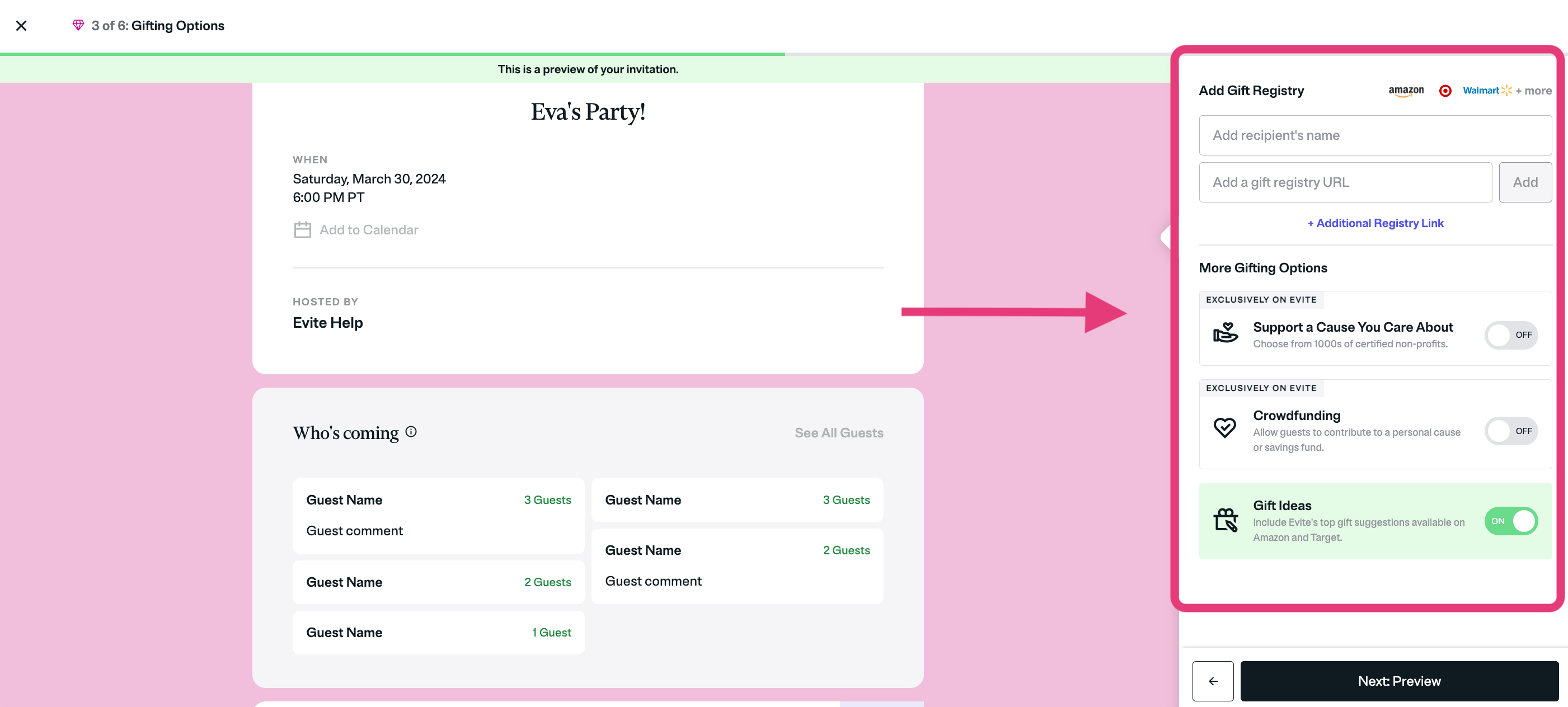Click the Add registry button

(1525, 182)
